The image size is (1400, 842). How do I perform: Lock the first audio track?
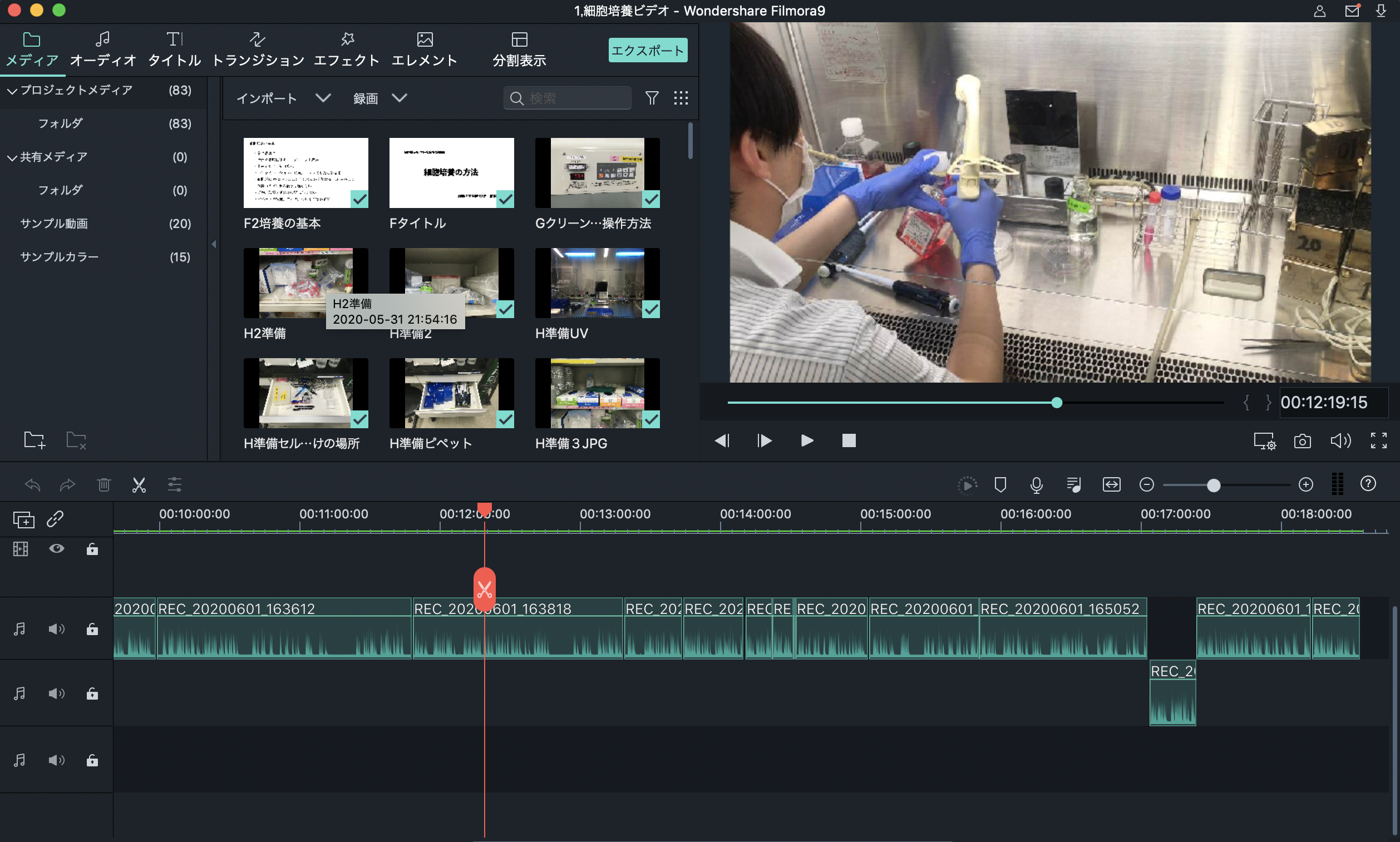click(92, 628)
